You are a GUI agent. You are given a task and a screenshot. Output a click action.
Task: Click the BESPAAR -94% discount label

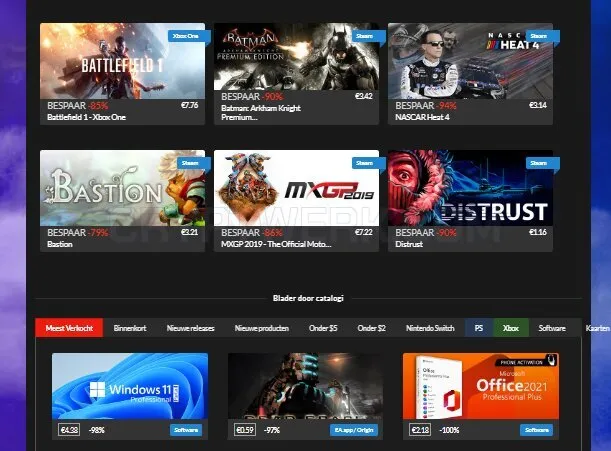tap(426, 106)
